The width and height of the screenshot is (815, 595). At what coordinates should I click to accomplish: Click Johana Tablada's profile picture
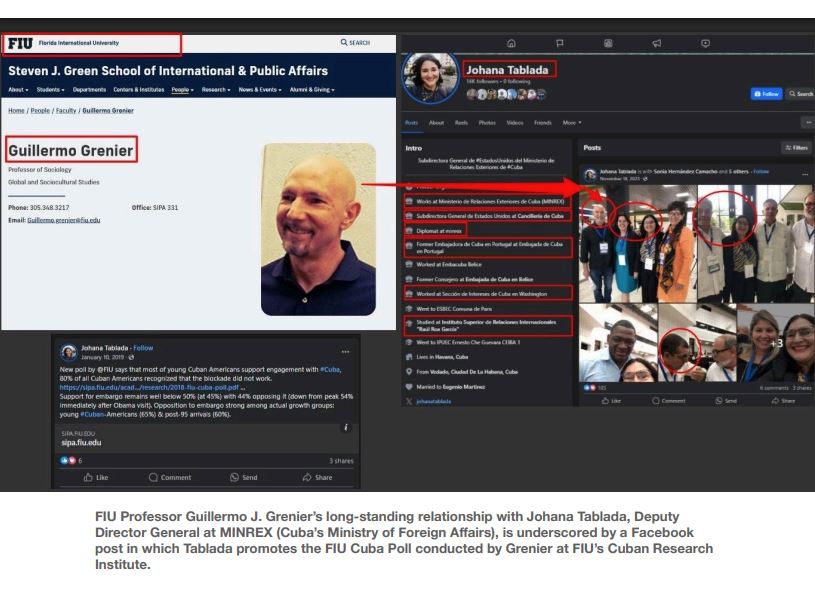click(x=431, y=77)
